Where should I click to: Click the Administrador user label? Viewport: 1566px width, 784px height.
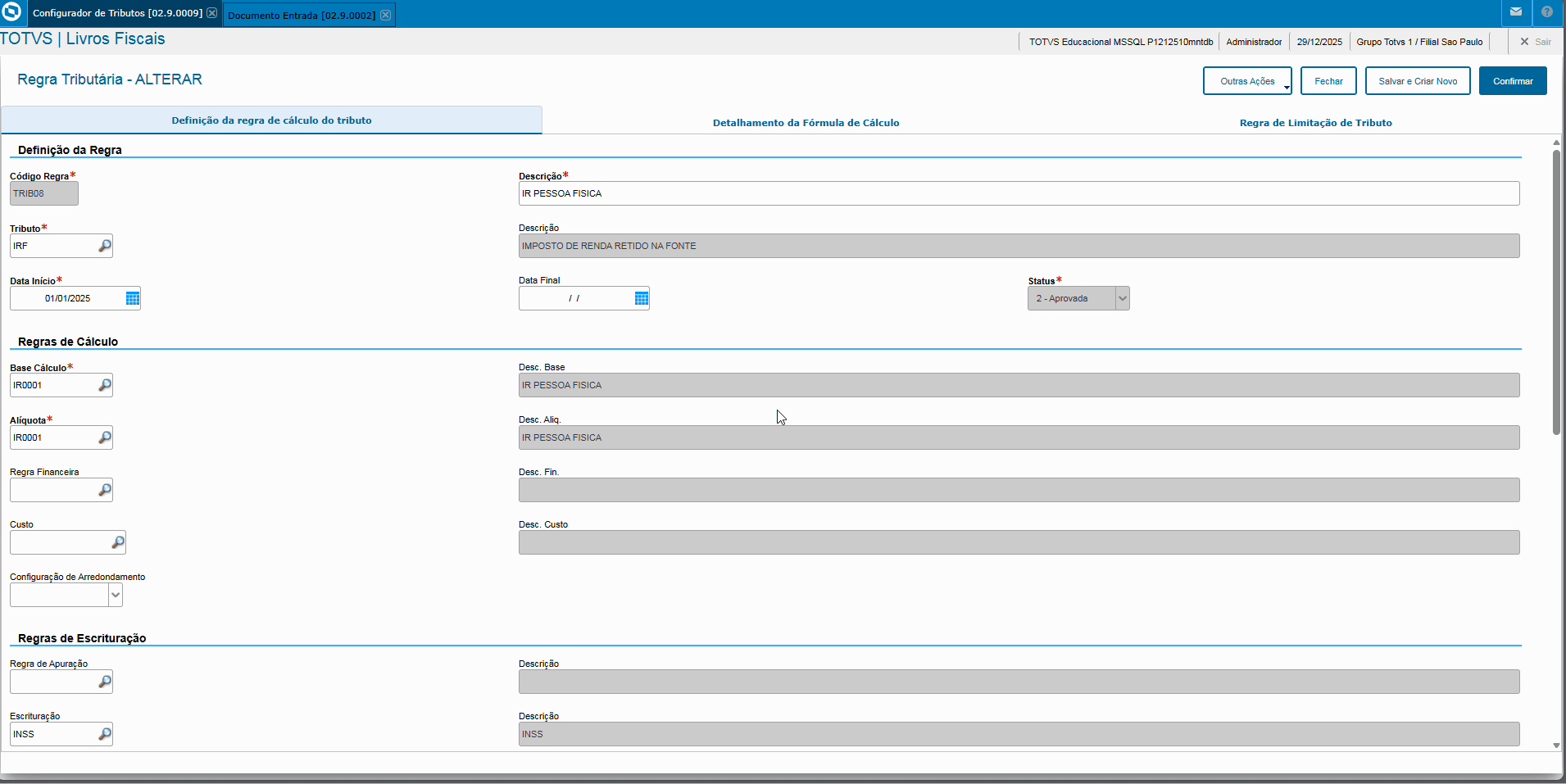click(1254, 42)
